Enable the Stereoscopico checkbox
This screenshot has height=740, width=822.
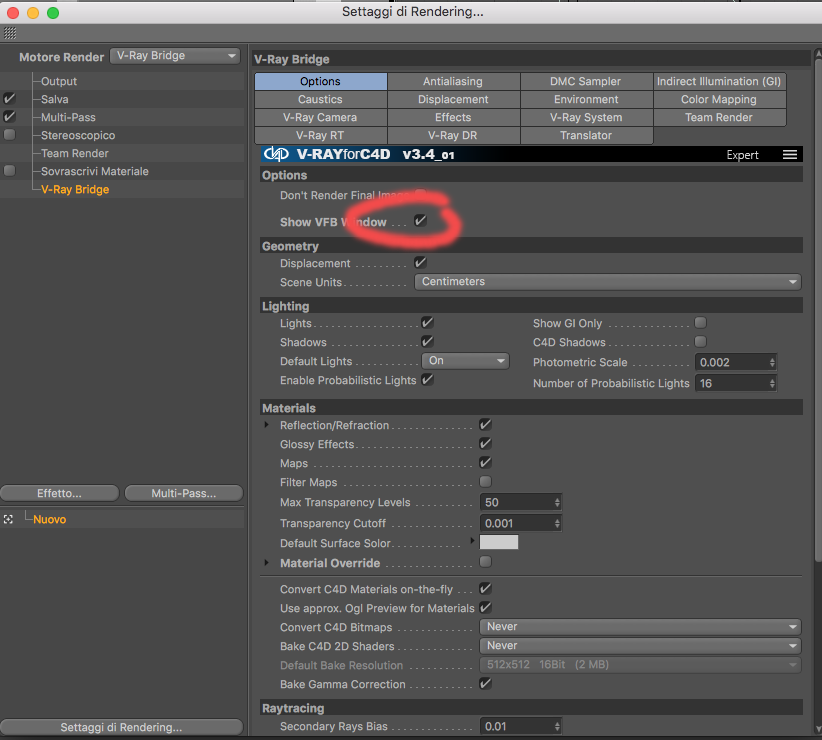pos(9,135)
